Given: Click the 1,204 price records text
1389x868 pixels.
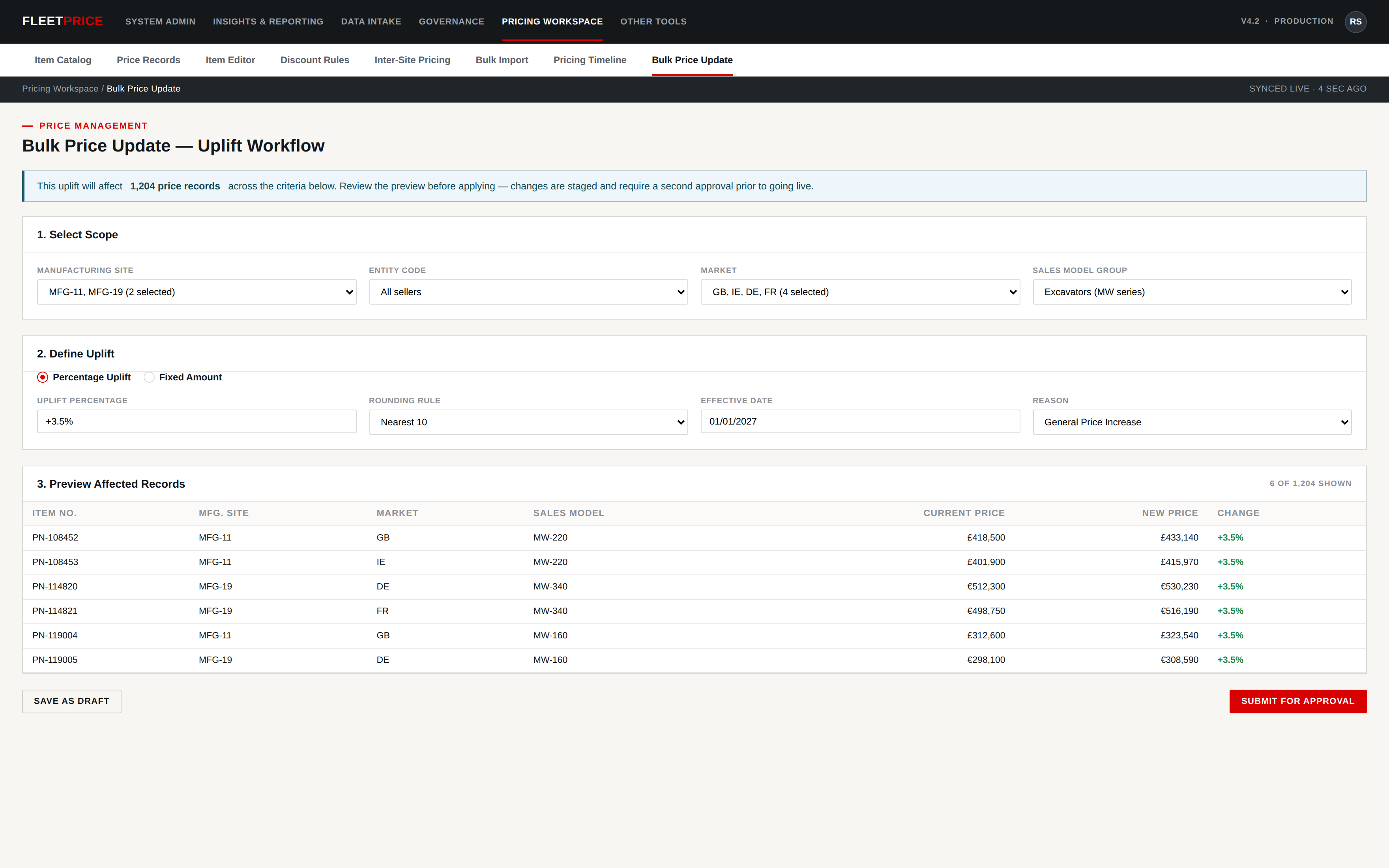Looking at the screenshot, I should [175, 186].
